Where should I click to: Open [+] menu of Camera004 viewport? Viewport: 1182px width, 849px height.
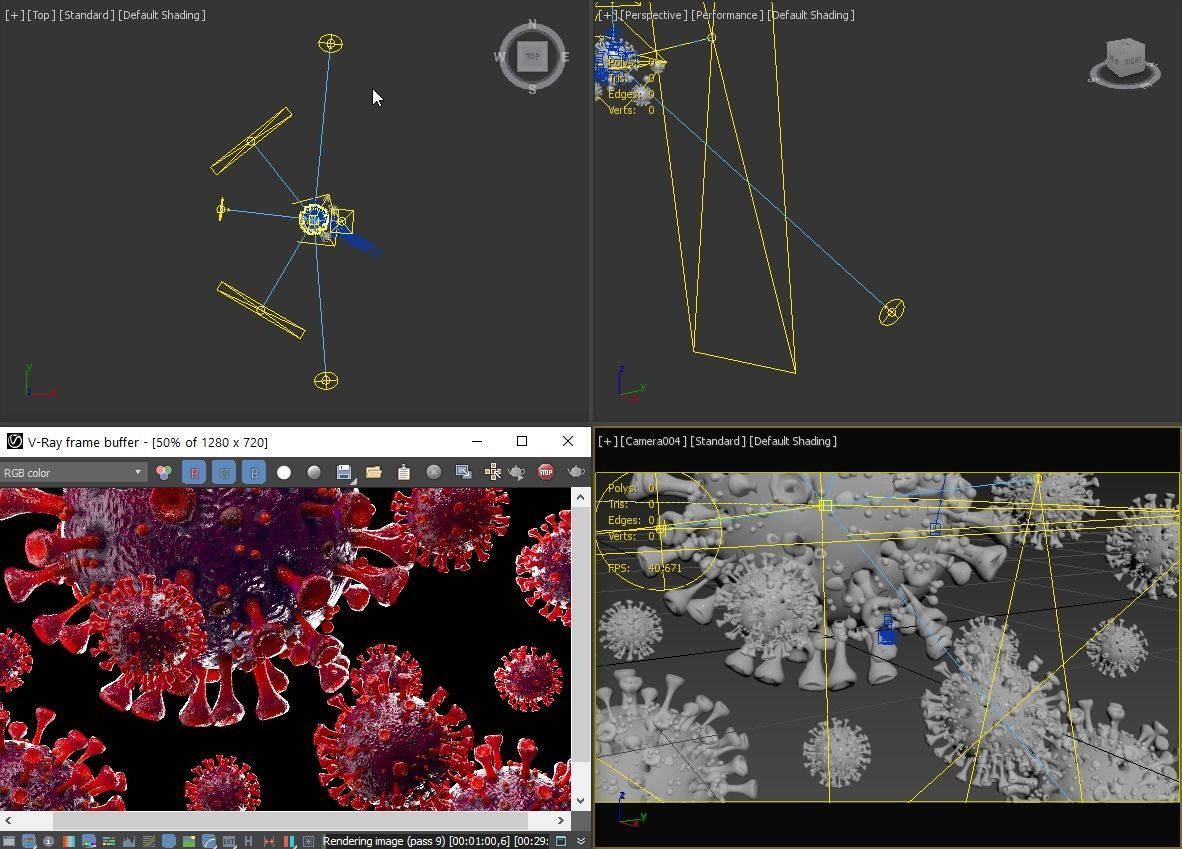click(608, 441)
